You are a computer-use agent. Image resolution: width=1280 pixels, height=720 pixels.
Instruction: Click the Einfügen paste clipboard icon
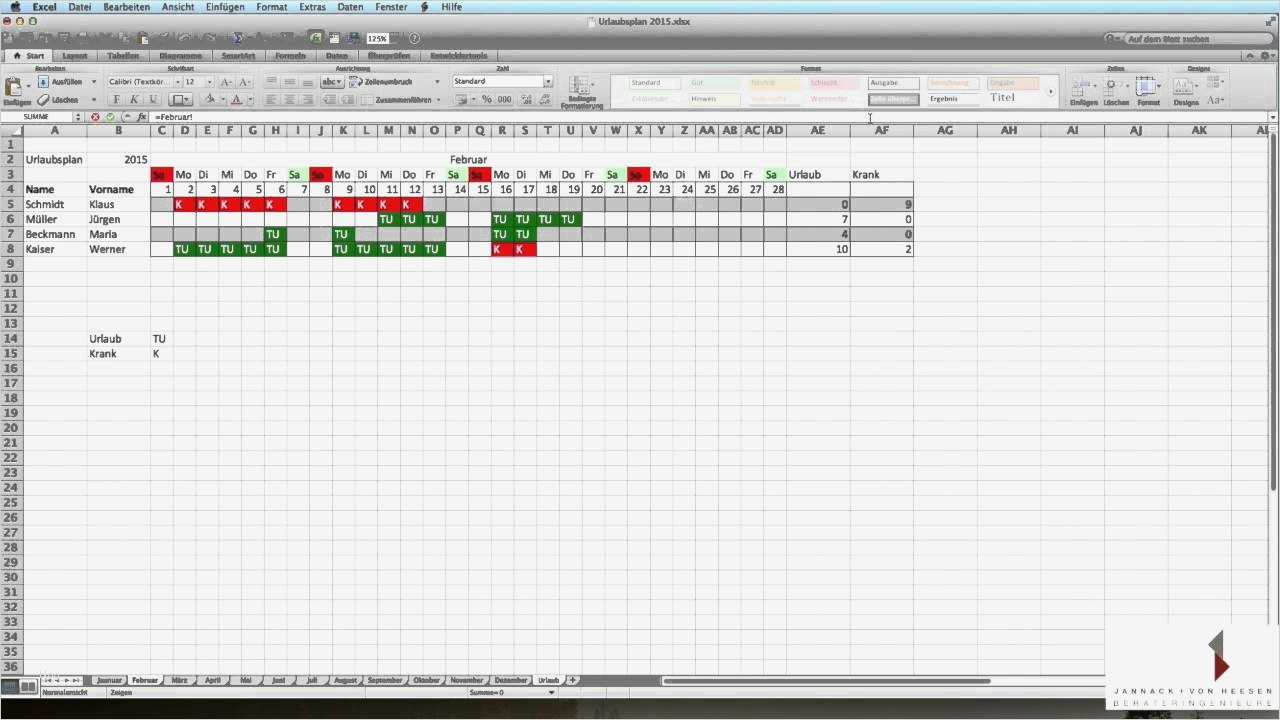click(15, 86)
